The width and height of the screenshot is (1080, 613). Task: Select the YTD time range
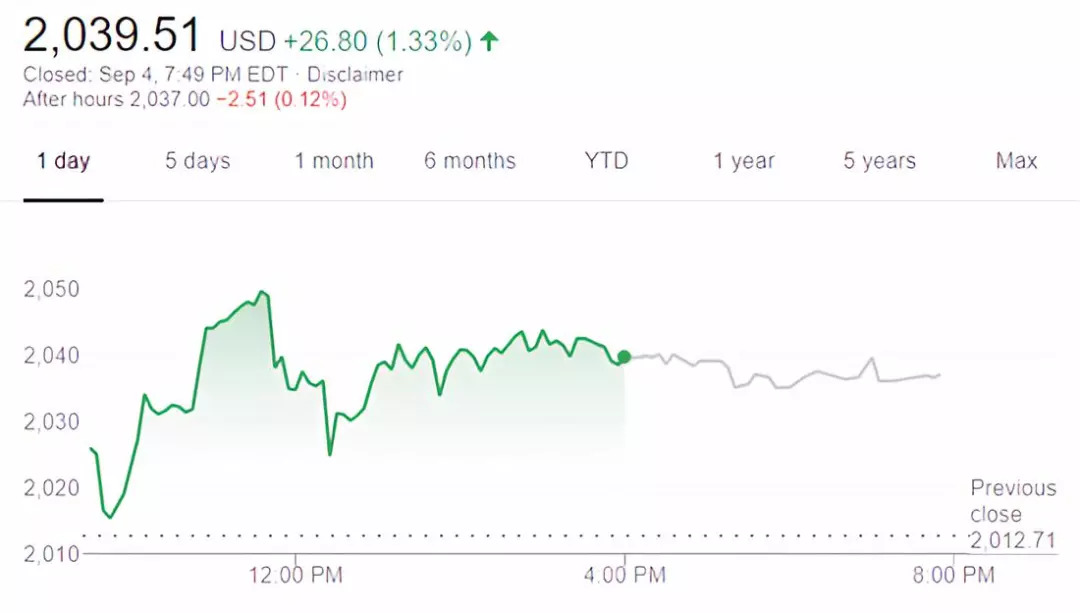[x=606, y=161]
